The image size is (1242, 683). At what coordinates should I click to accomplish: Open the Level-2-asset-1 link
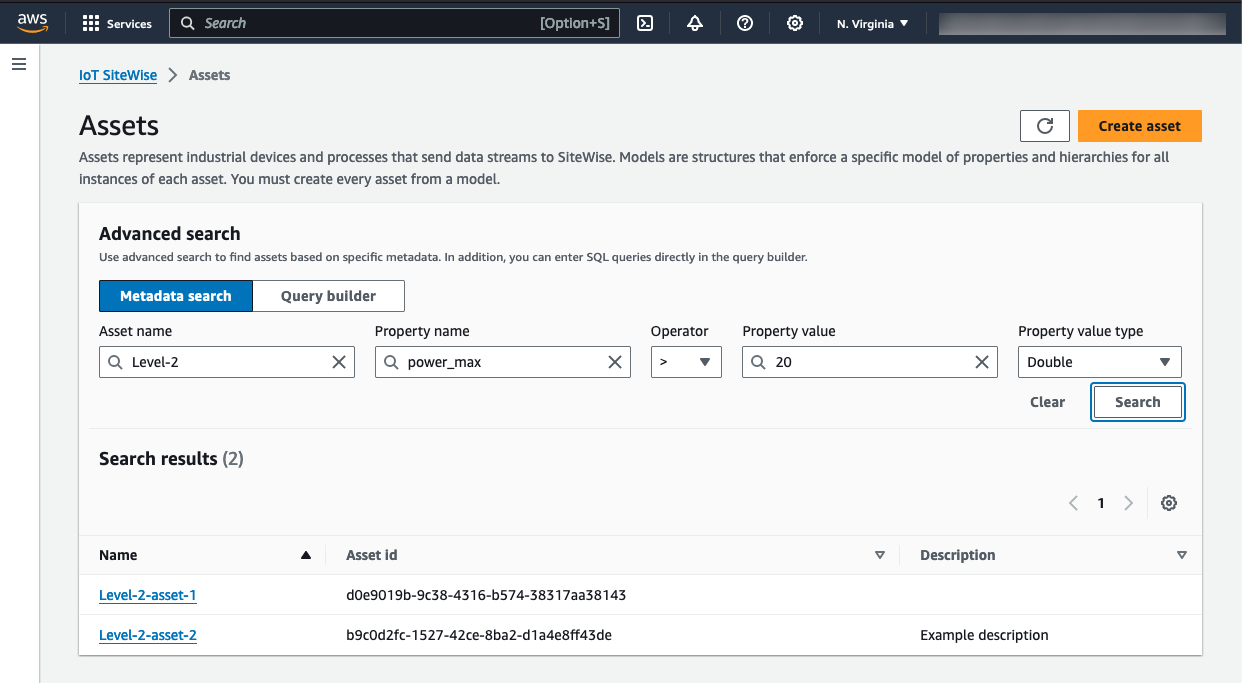pyautogui.click(x=148, y=595)
